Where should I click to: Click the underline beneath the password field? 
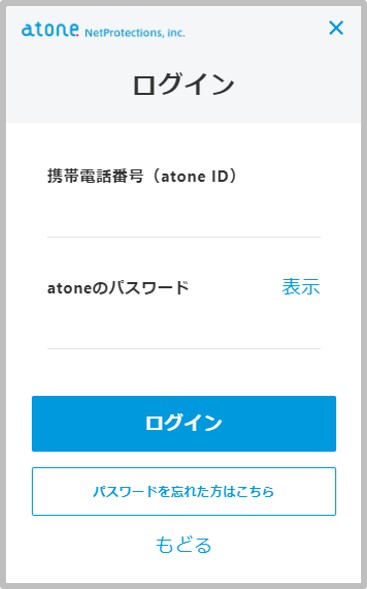pyautogui.click(x=184, y=349)
